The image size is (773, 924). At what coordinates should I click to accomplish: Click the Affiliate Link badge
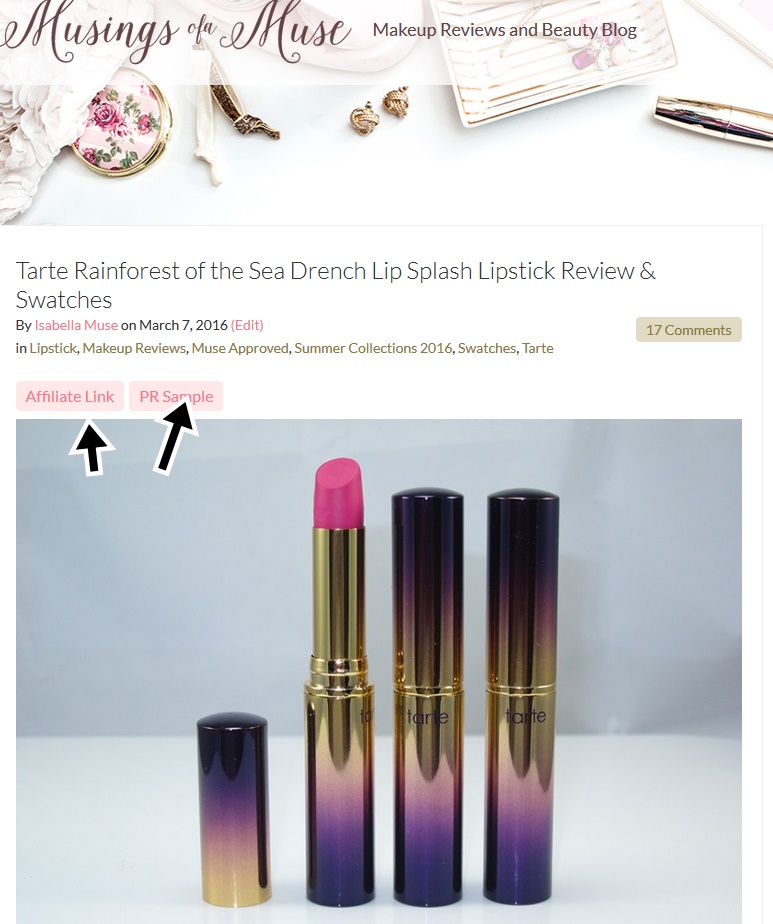[70, 396]
